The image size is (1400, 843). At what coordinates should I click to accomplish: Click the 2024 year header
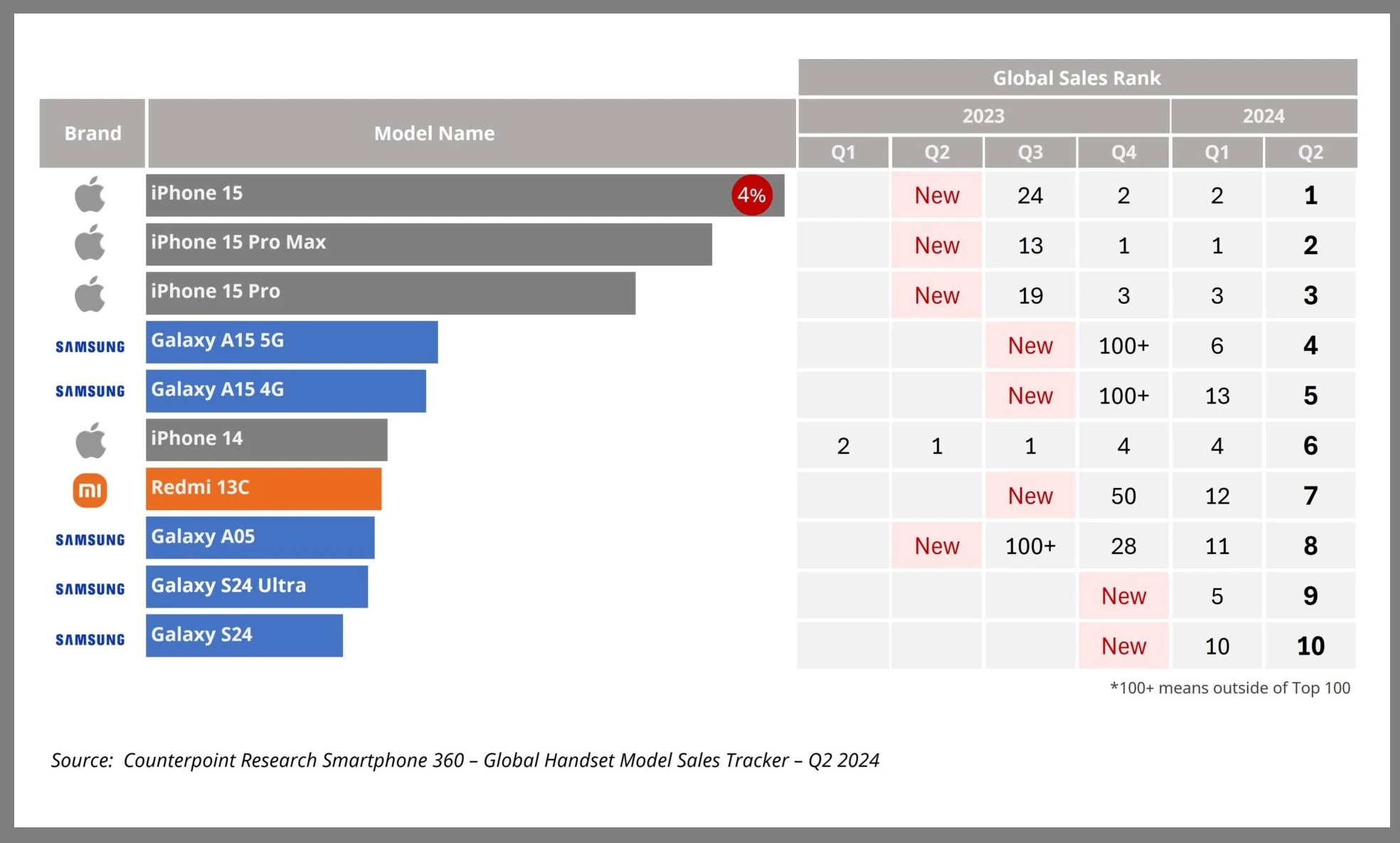pos(1264,116)
